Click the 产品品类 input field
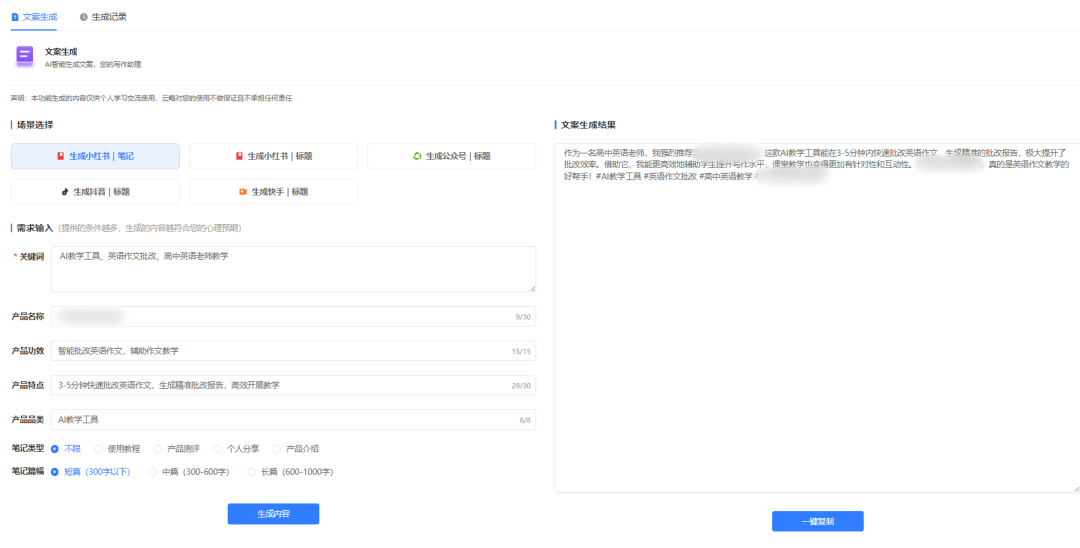This screenshot has width=1080, height=548. tap(292, 420)
